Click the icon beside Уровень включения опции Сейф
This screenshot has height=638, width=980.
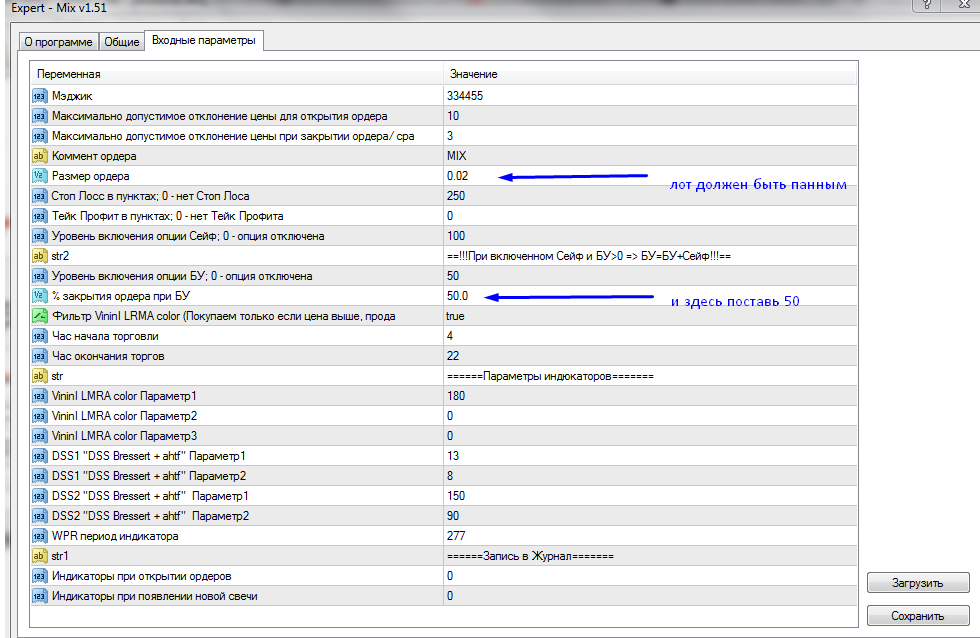tap(39, 236)
